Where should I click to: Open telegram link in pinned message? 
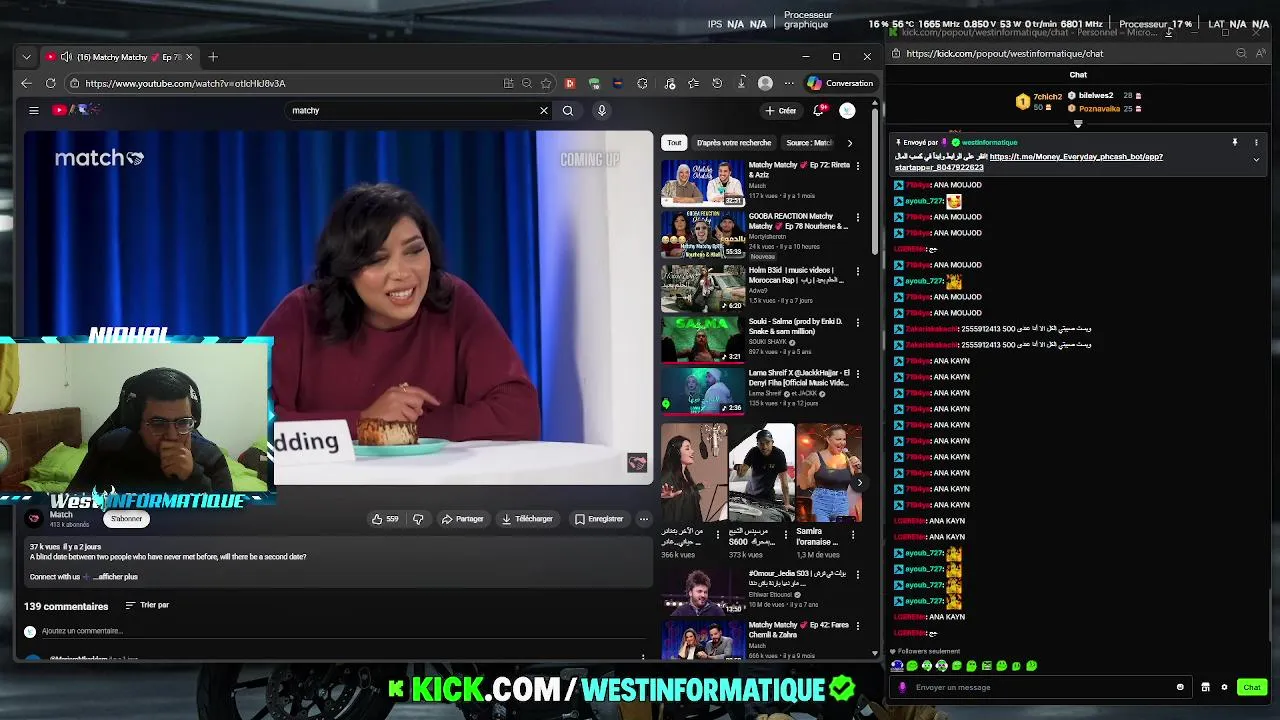point(1030,162)
